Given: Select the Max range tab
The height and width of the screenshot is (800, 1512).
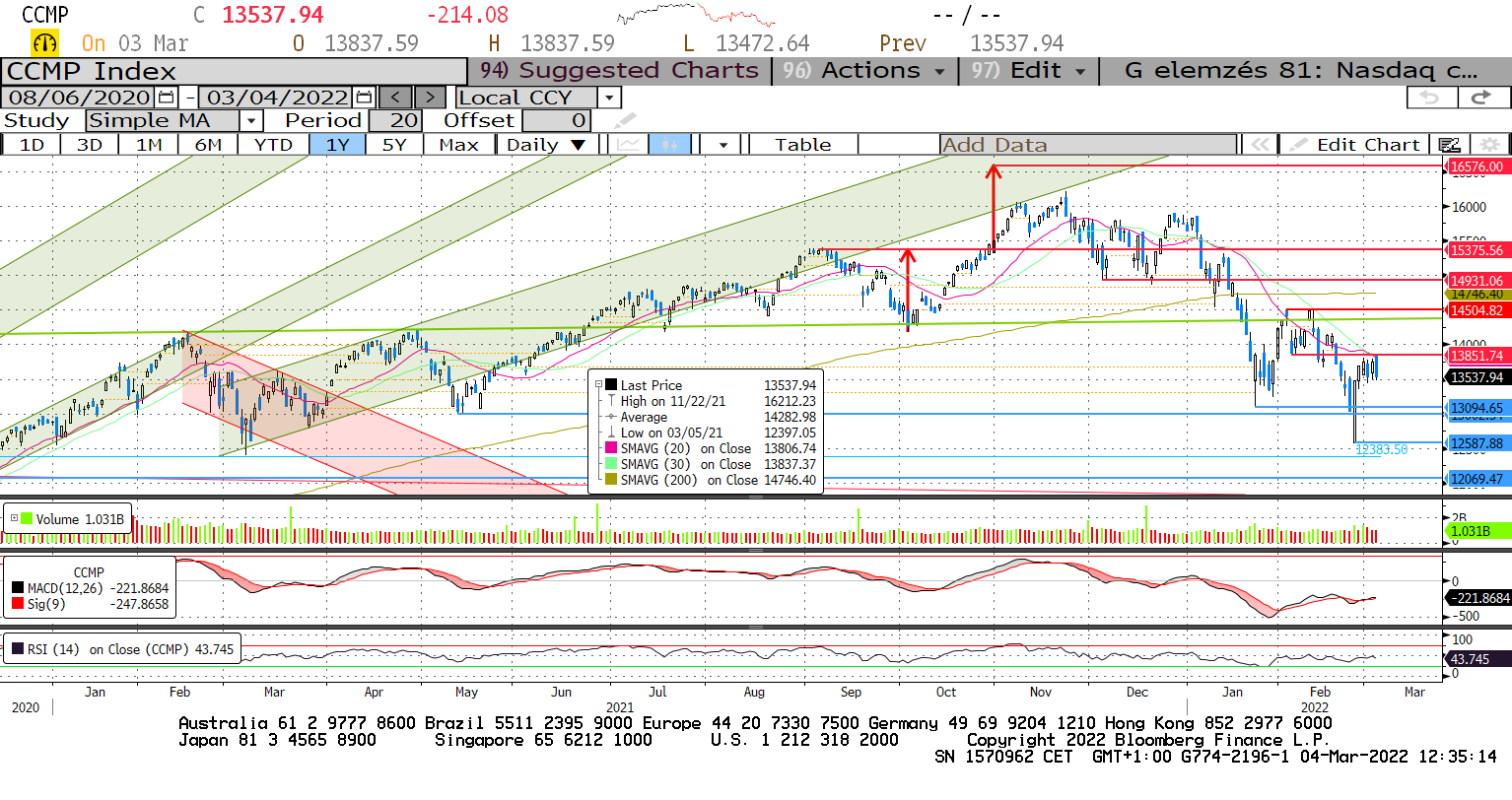Looking at the screenshot, I should (458, 145).
